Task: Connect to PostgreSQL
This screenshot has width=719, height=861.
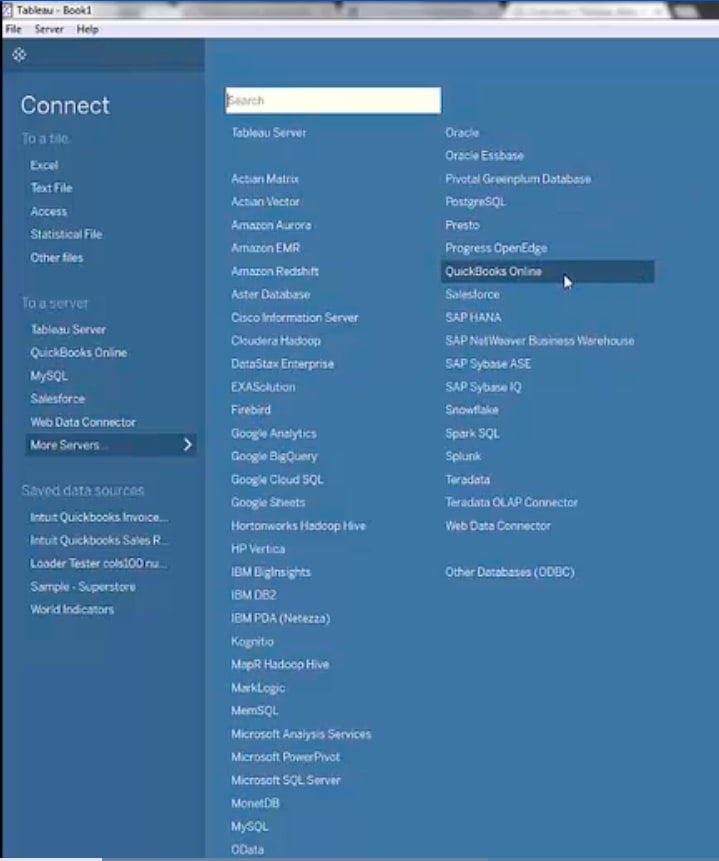Action: click(475, 202)
